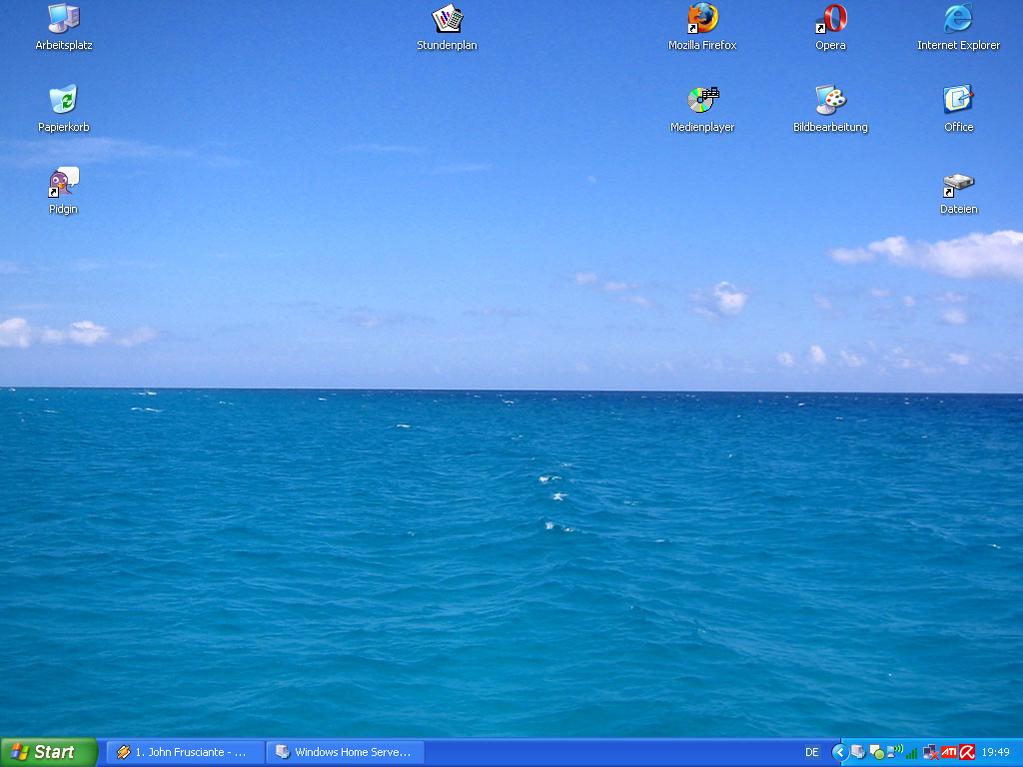
Task: Switch to John Frusciante taskbar window
Action: (x=185, y=752)
